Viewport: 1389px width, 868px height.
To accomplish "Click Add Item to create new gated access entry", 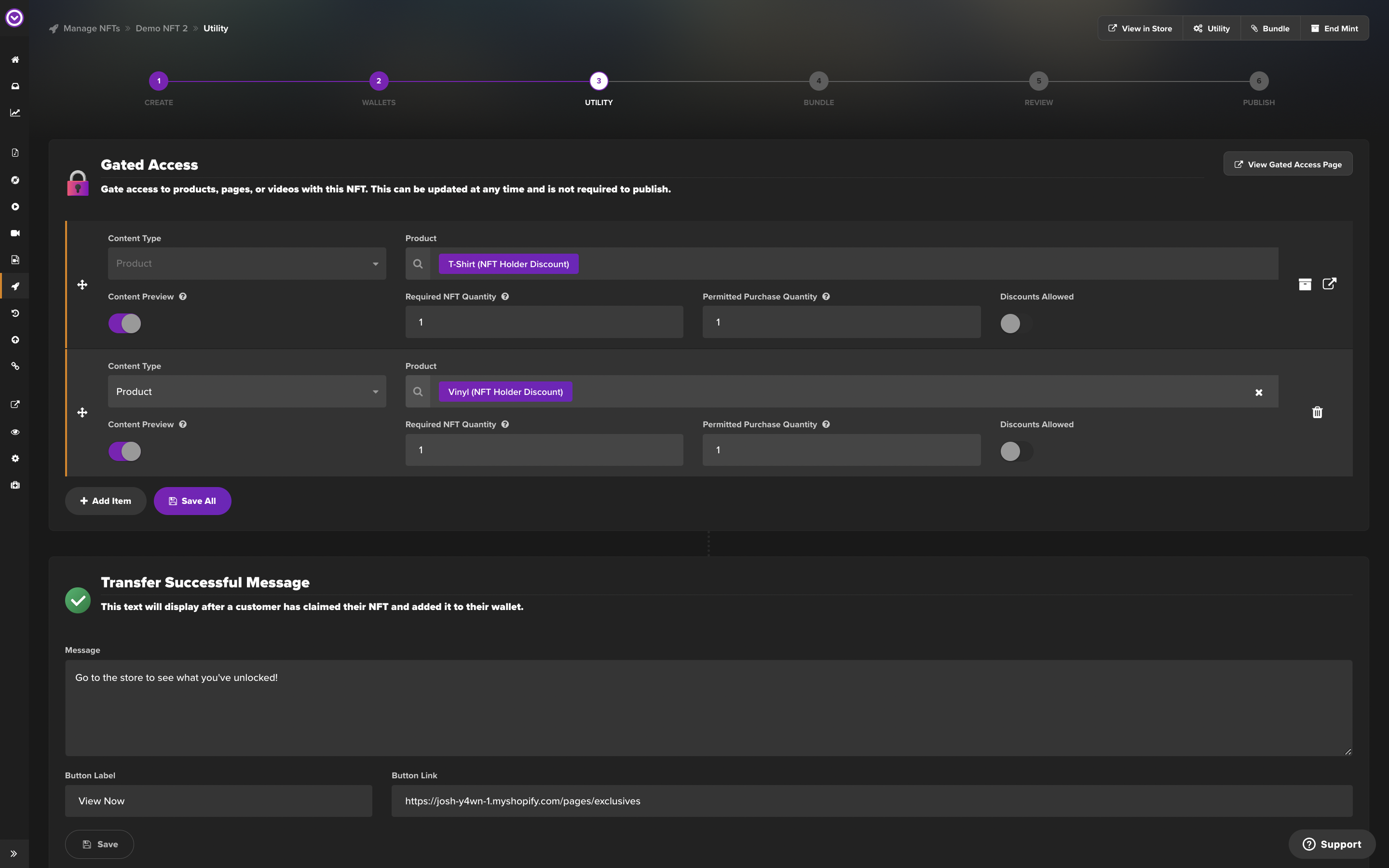I will pos(105,501).
